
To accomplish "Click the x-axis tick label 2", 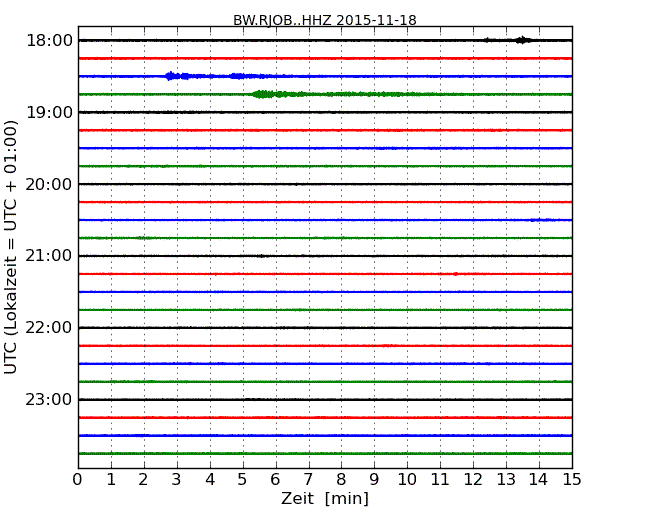I will pos(143,480).
